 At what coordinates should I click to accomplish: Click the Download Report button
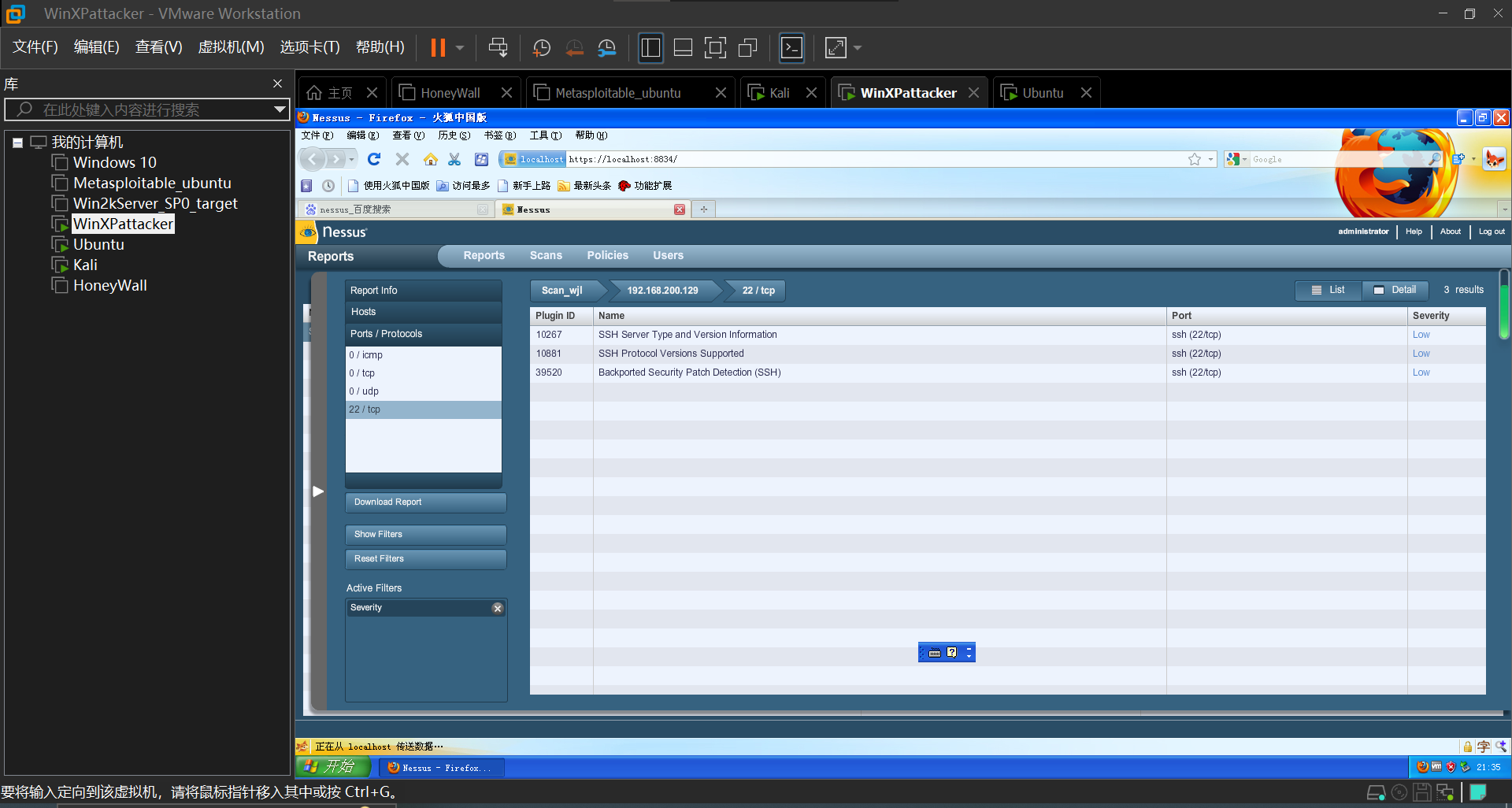pyautogui.click(x=425, y=502)
